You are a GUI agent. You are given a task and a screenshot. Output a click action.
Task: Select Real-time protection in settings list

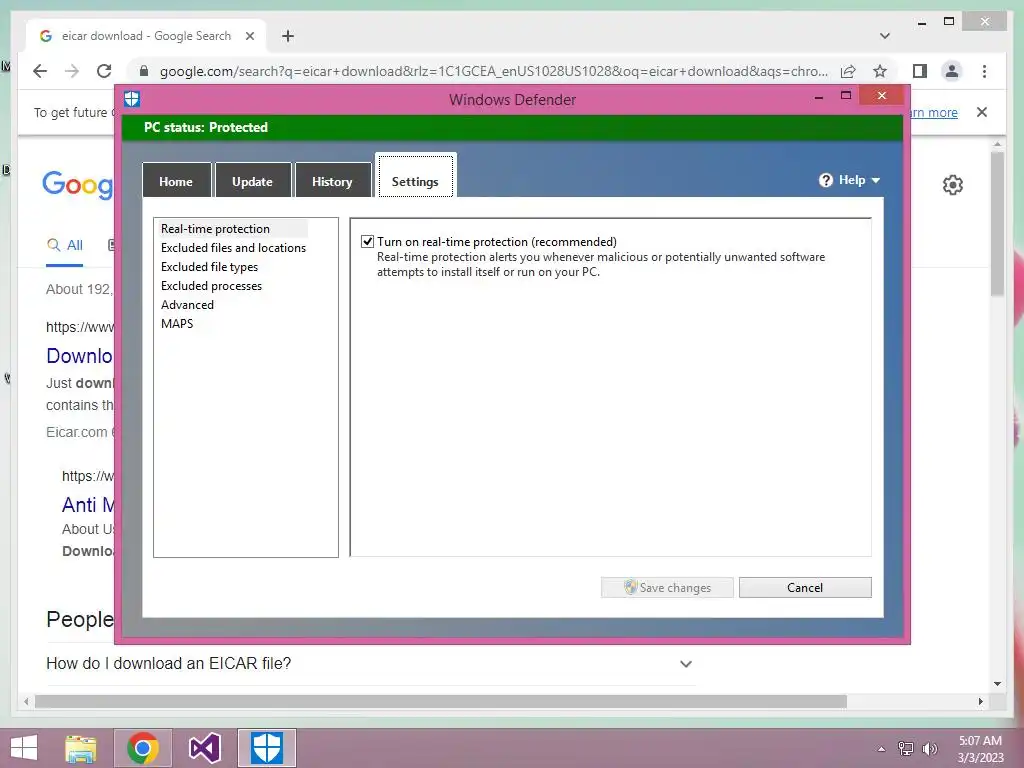pos(216,229)
